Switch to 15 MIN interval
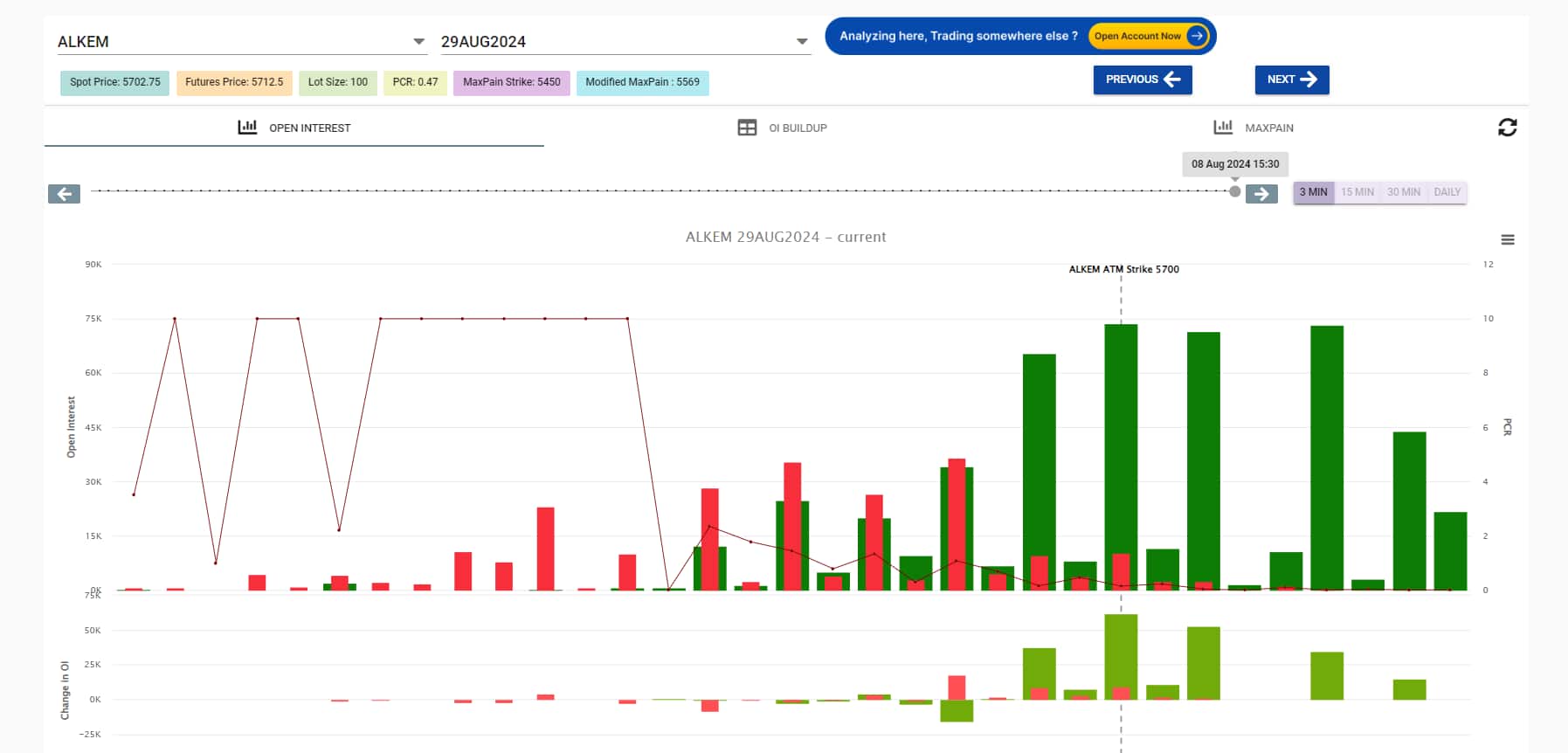This screenshot has width=1568, height=753. click(1357, 192)
